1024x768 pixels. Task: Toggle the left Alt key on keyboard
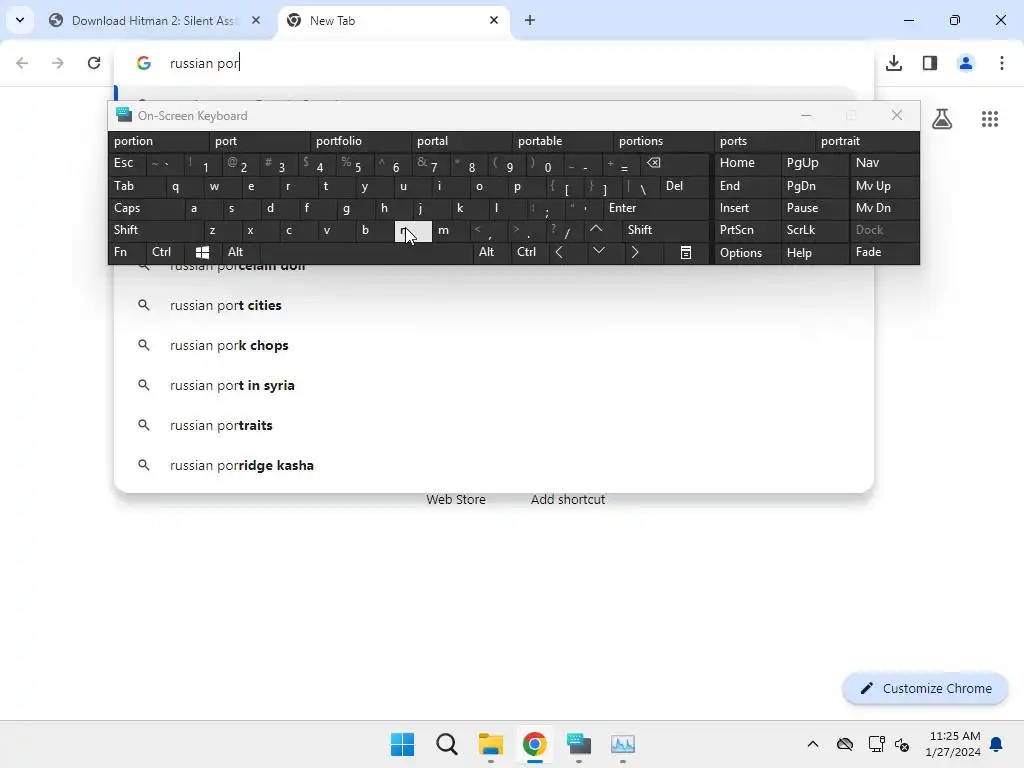tap(240, 252)
